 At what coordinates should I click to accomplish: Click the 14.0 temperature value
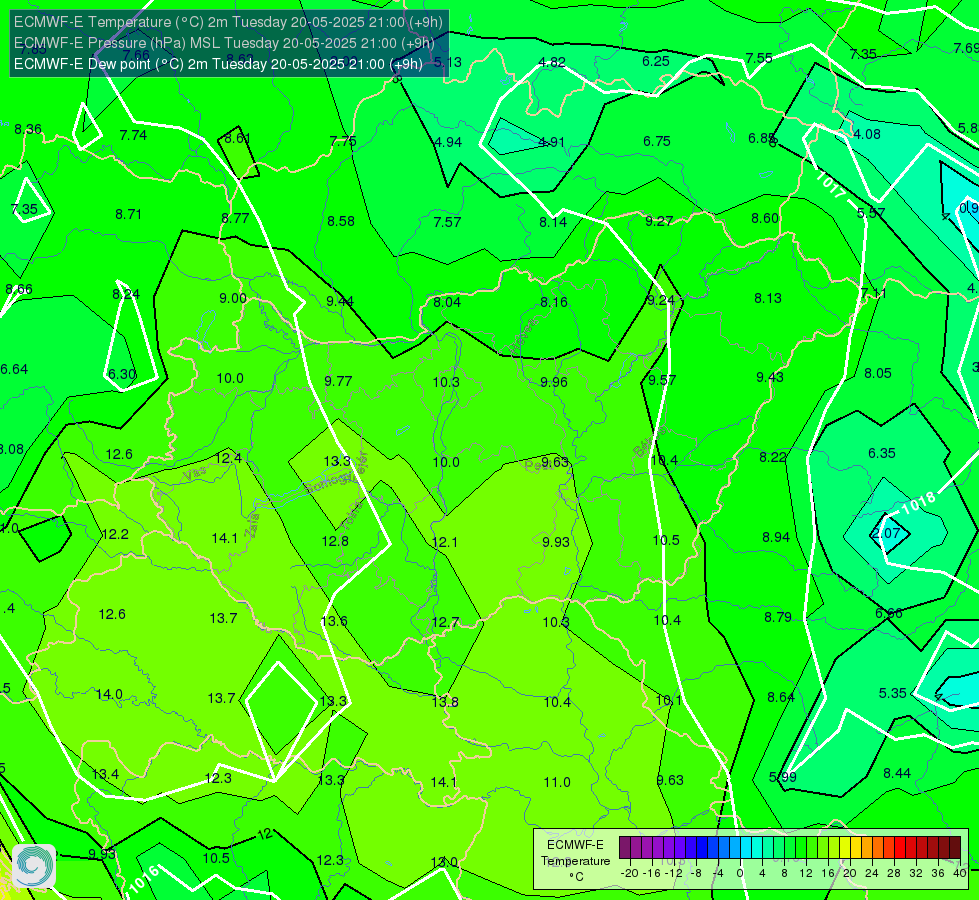109,695
